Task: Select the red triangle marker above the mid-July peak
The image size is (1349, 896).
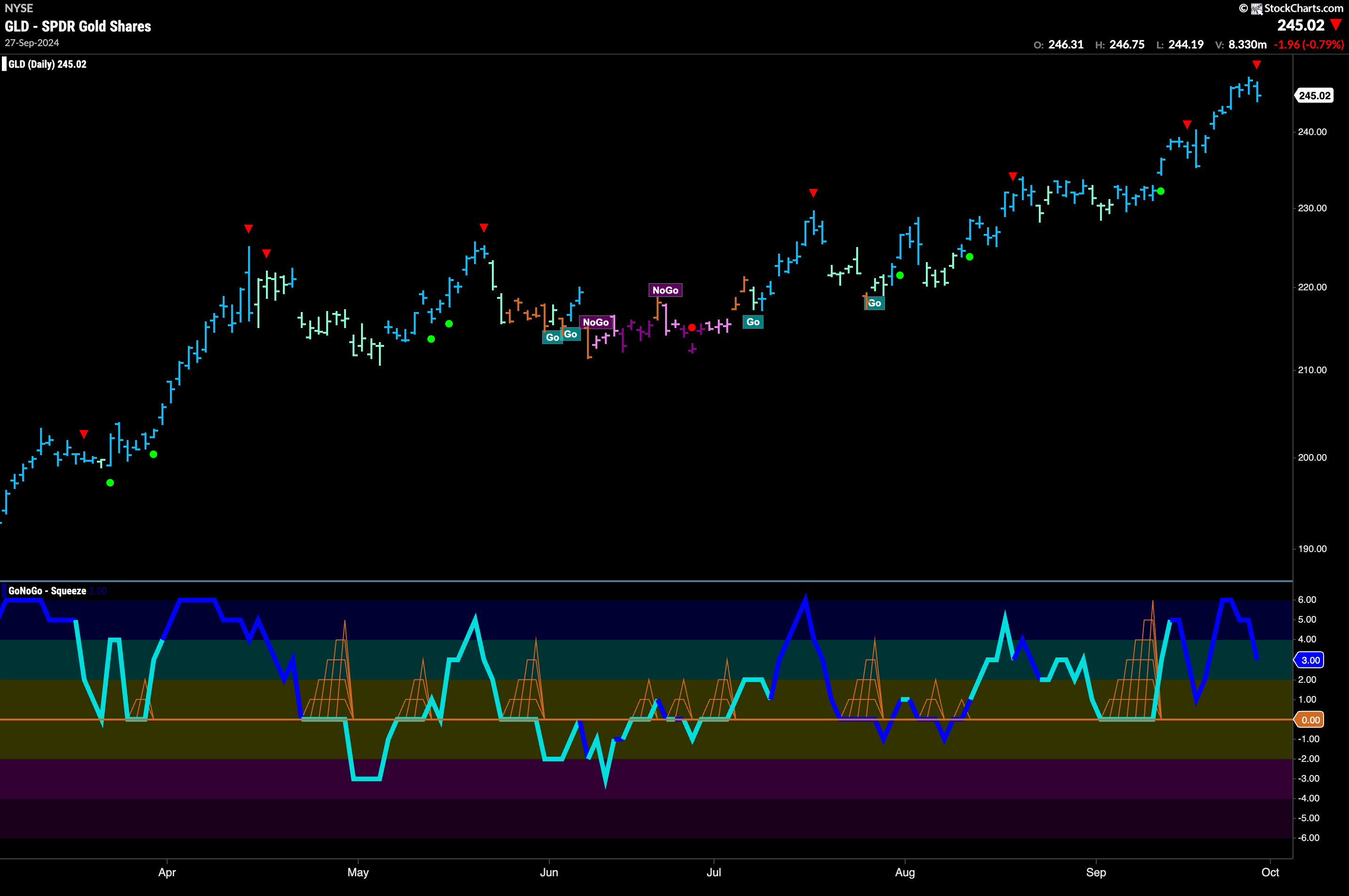Action: point(813,193)
